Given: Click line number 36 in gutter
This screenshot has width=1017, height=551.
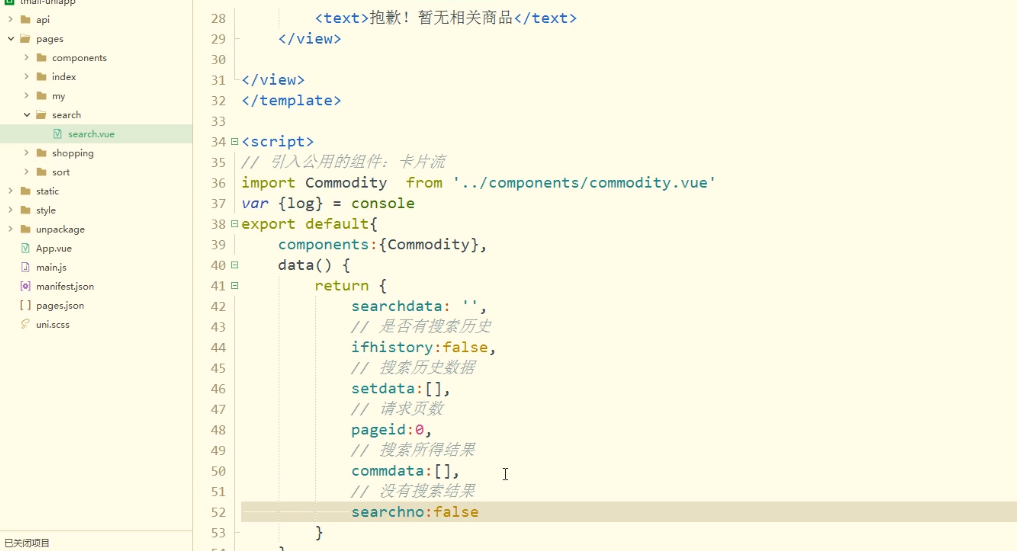Looking at the screenshot, I should (x=218, y=183).
